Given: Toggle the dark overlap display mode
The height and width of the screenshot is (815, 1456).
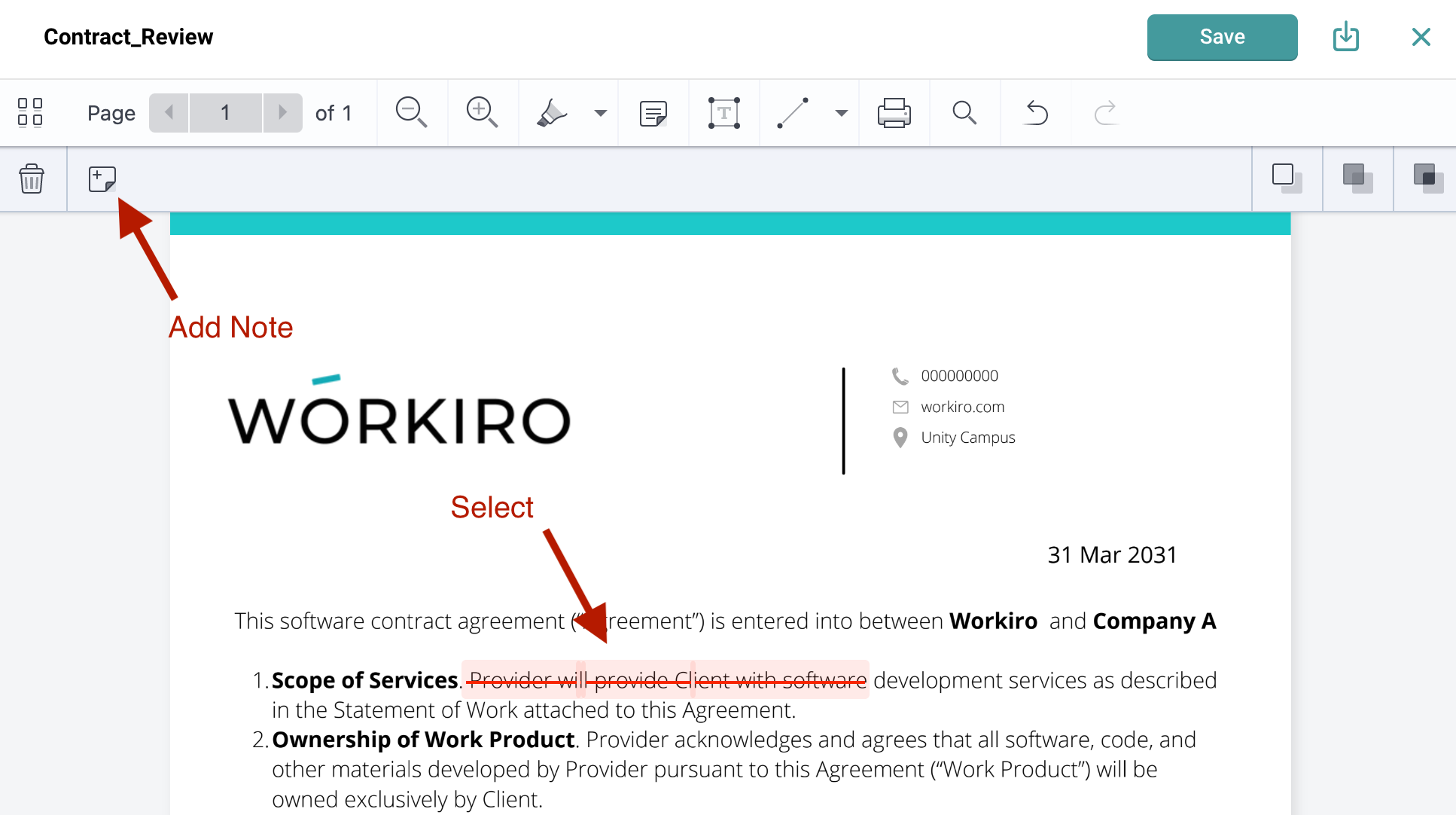Looking at the screenshot, I should click(x=1426, y=179).
